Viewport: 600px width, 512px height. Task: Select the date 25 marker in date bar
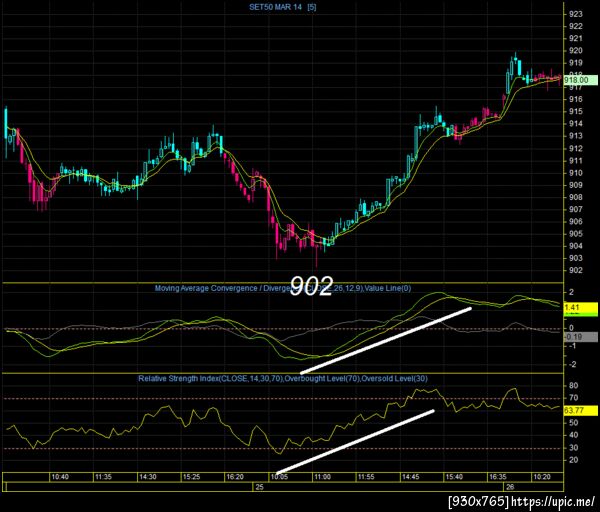(259, 487)
